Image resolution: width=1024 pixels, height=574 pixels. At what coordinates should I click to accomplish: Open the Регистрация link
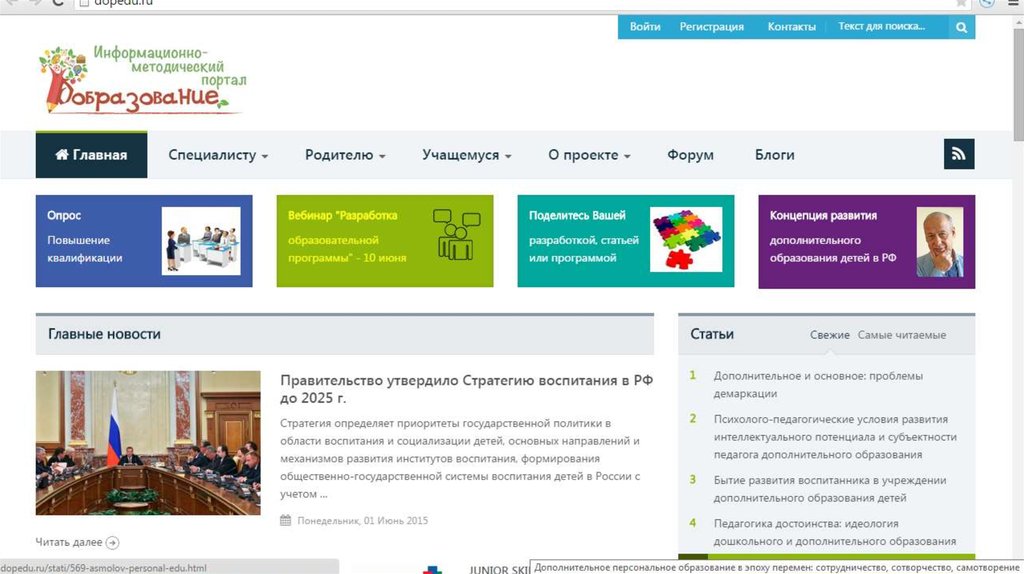point(711,27)
